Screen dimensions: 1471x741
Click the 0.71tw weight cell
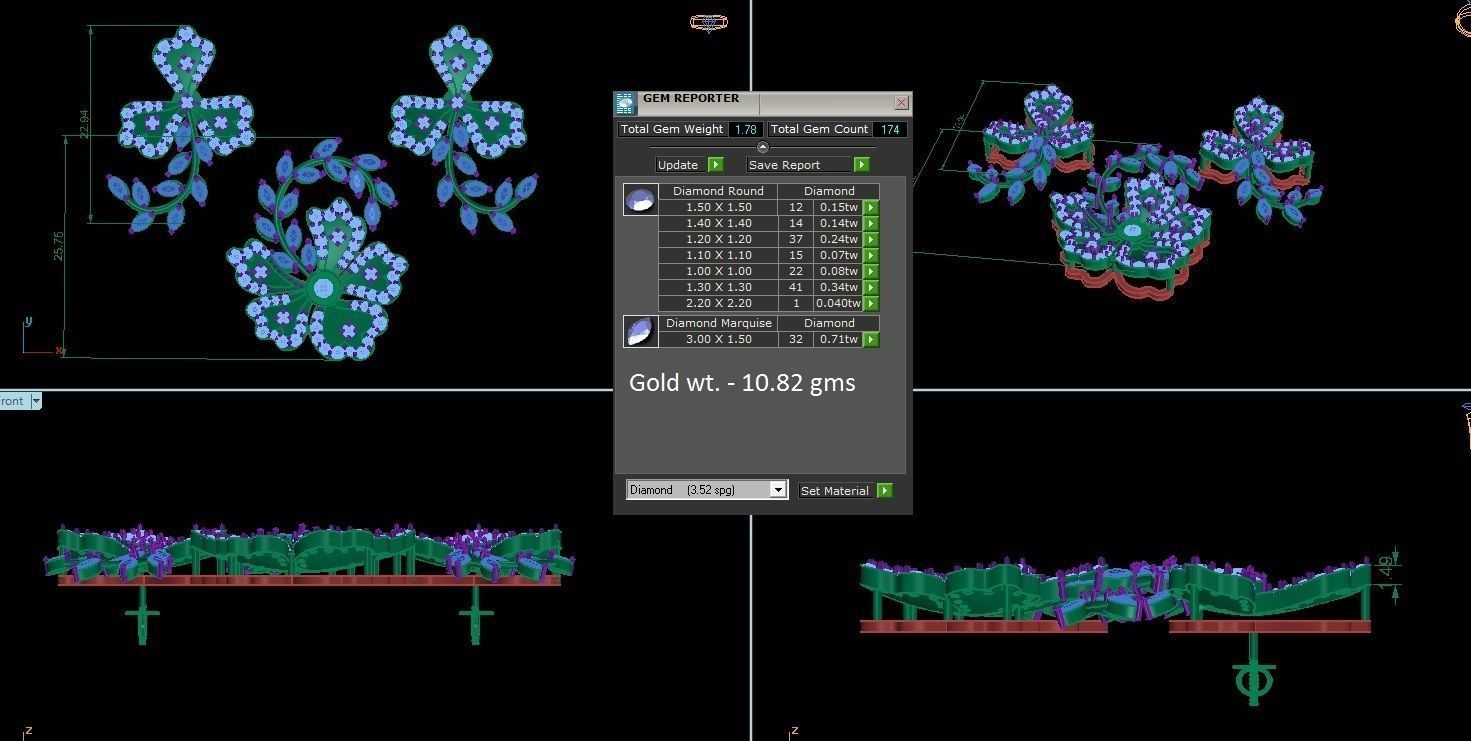pos(838,340)
